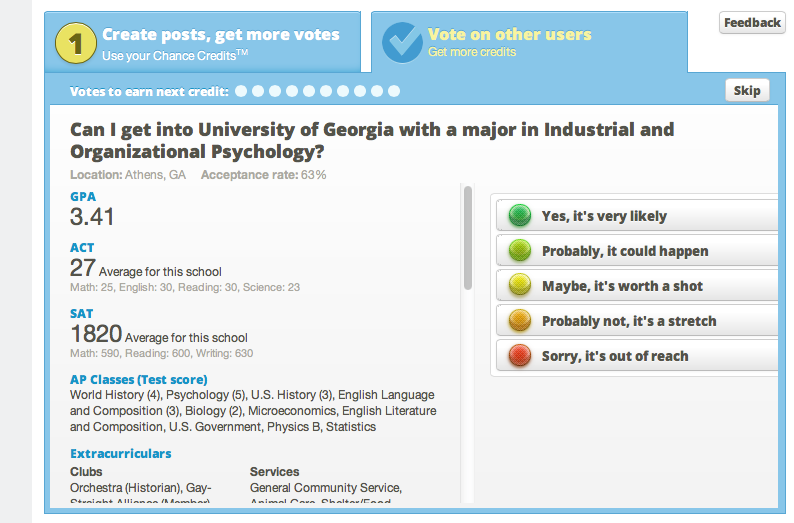Click the yellow number 1 credit badge
Image resolution: width=794 pixels, height=523 pixels.
(x=75, y=43)
